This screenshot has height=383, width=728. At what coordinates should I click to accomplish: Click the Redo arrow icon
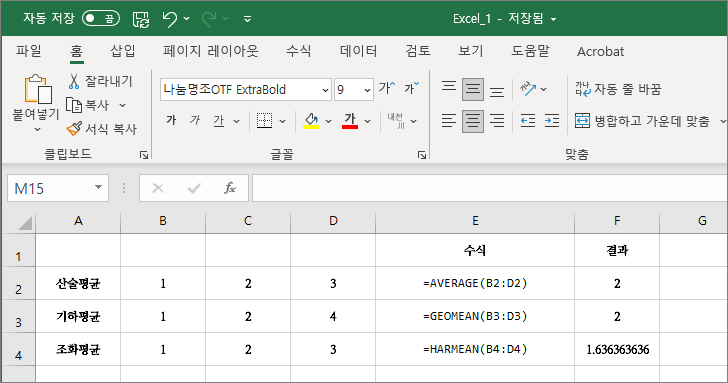pyautogui.click(x=209, y=19)
